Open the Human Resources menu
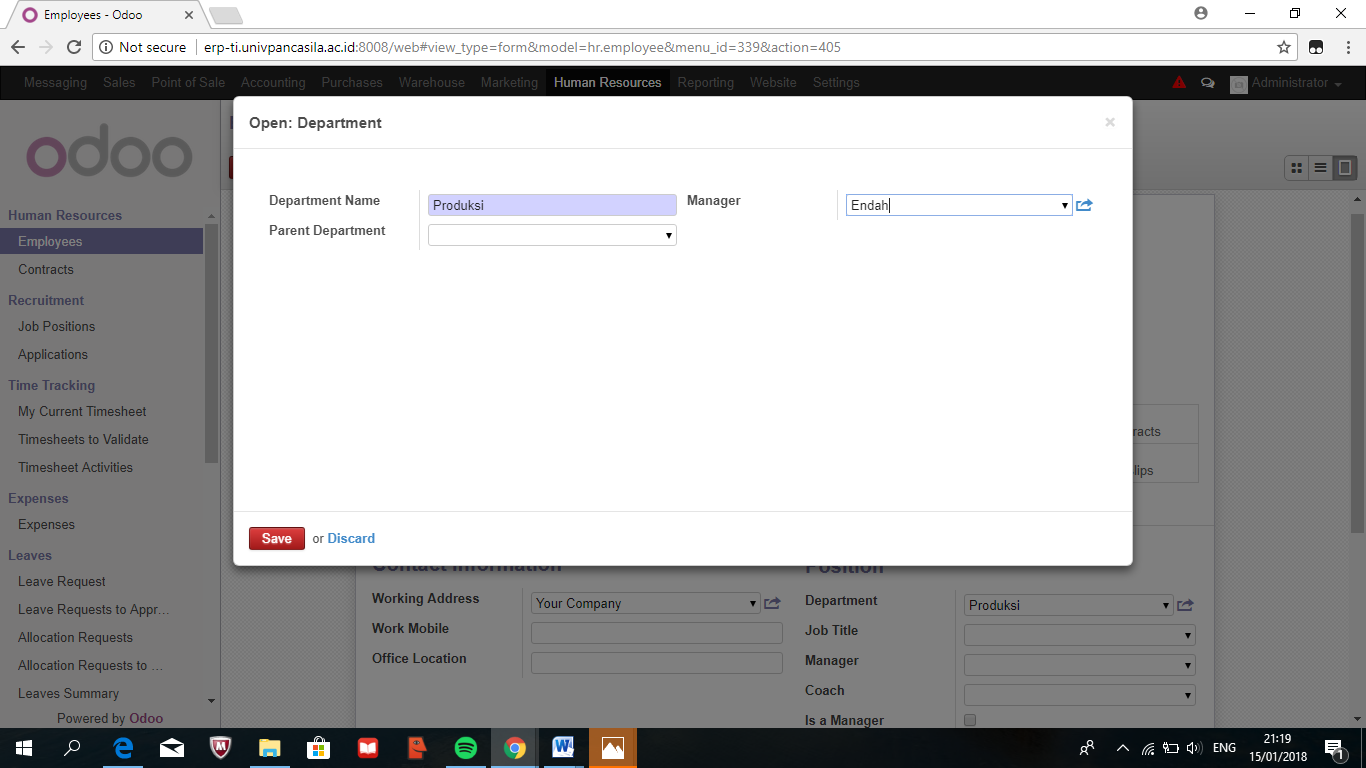 (607, 83)
